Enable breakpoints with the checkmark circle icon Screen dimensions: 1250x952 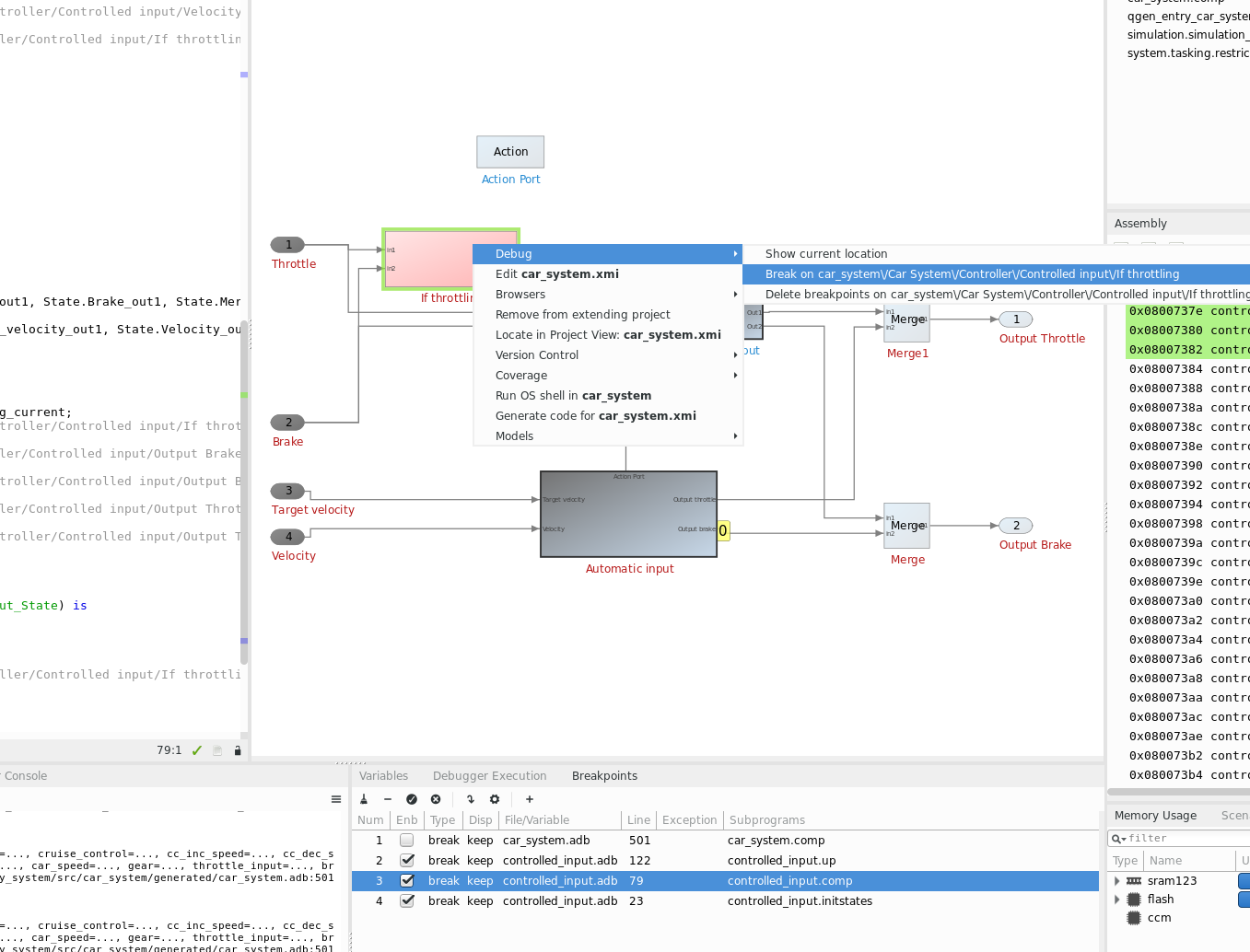412,799
